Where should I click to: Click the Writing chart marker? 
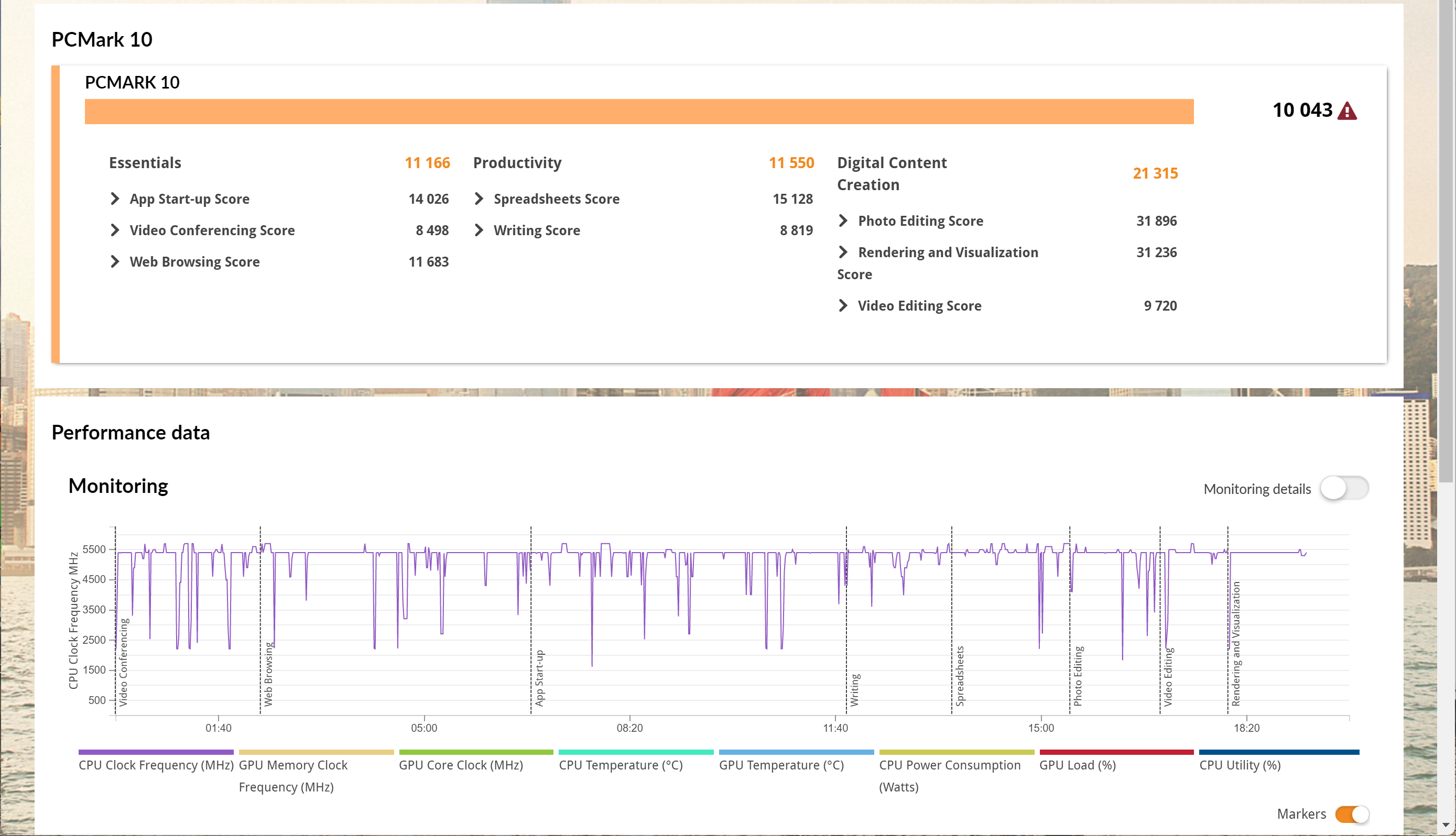point(855,689)
